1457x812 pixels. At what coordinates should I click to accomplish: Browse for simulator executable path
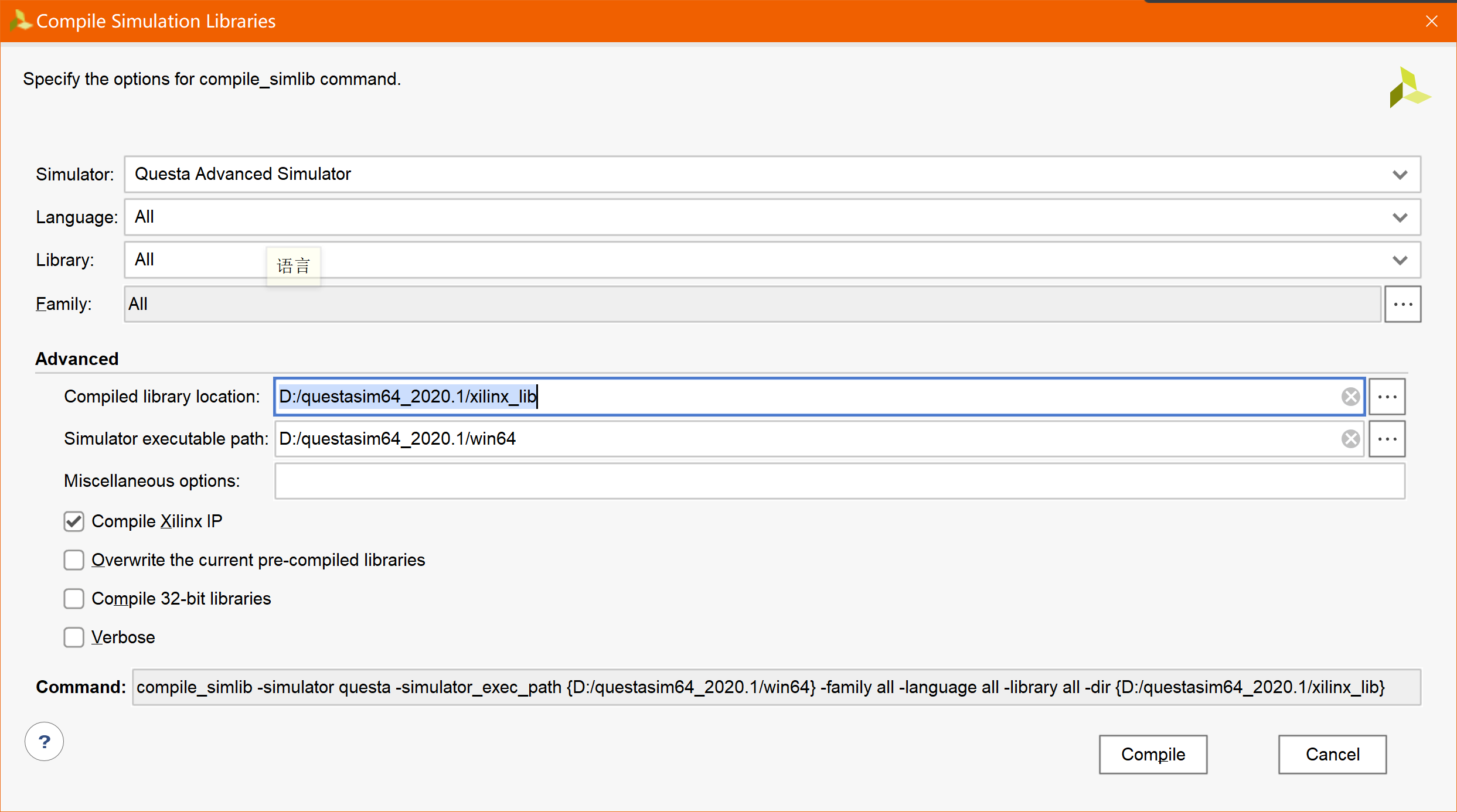(1387, 439)
